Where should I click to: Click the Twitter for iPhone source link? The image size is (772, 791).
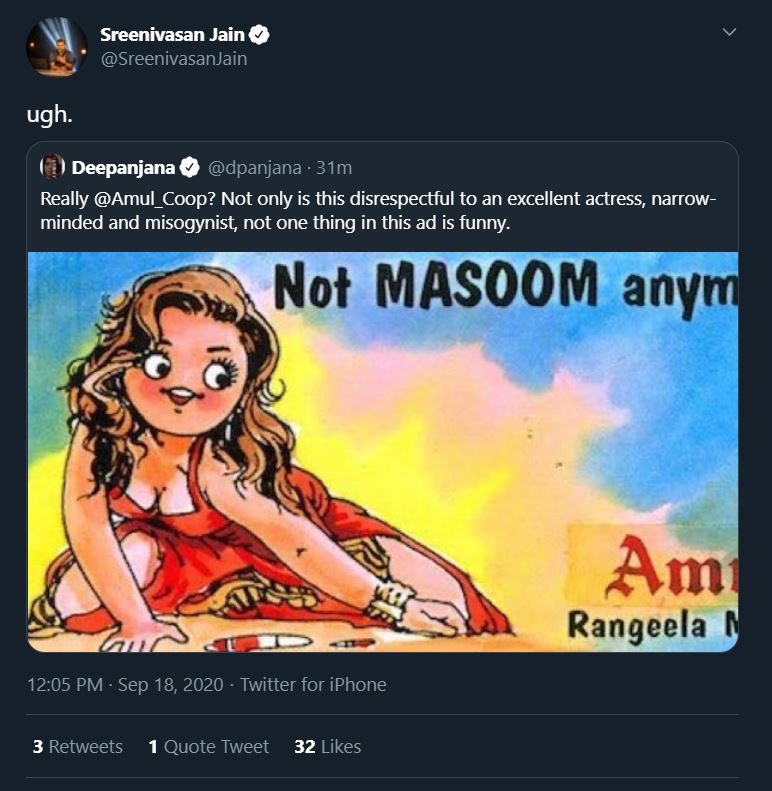(313, 685)
